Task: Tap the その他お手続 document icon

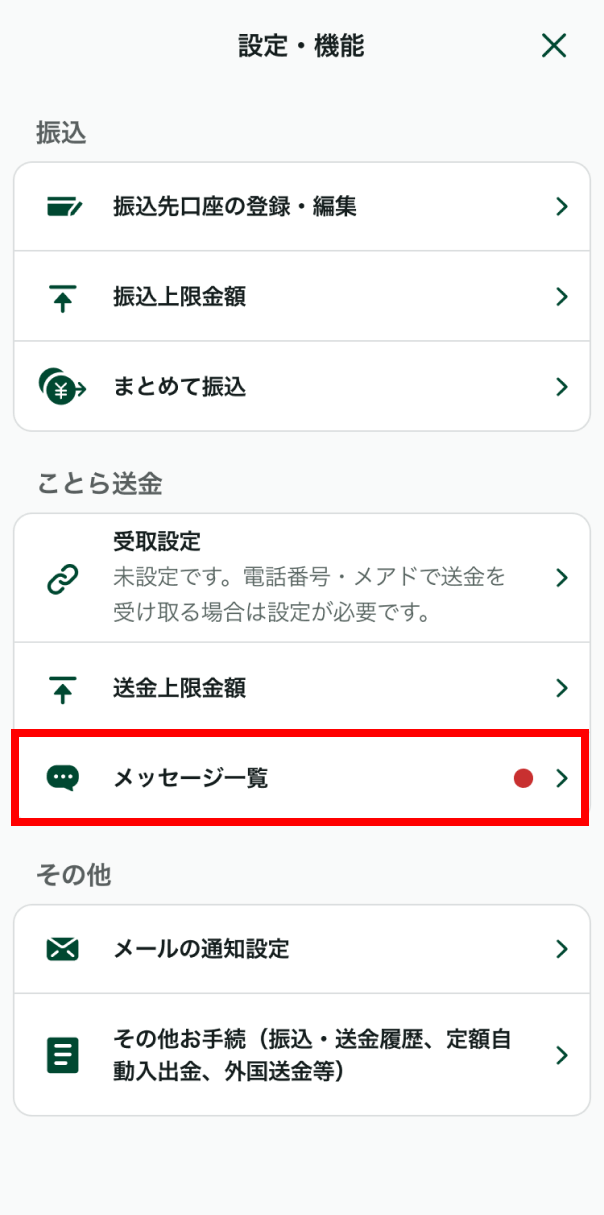Action: [x=63, y=1055]
